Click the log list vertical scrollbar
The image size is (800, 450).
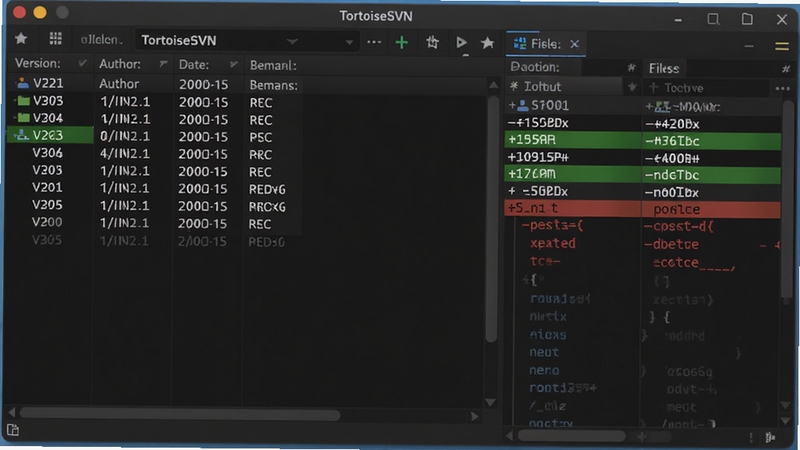coord(492,219)
